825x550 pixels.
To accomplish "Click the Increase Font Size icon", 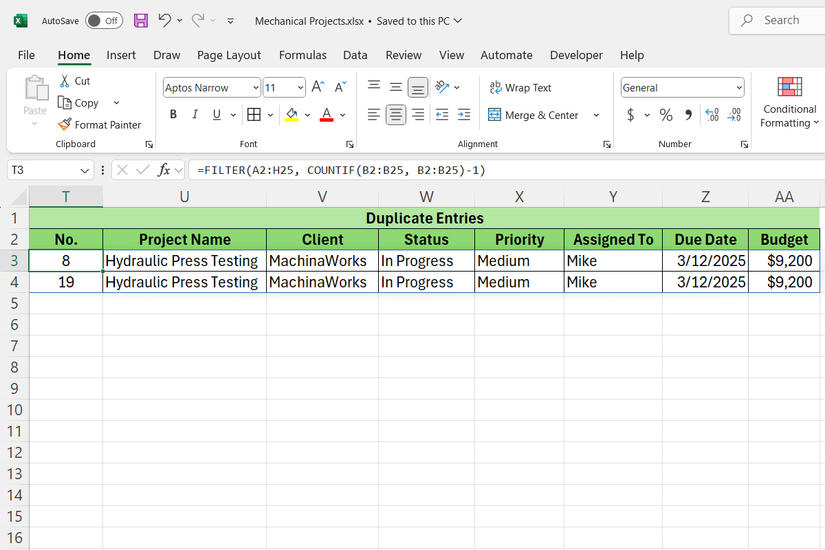I will (x=318, y=88).
